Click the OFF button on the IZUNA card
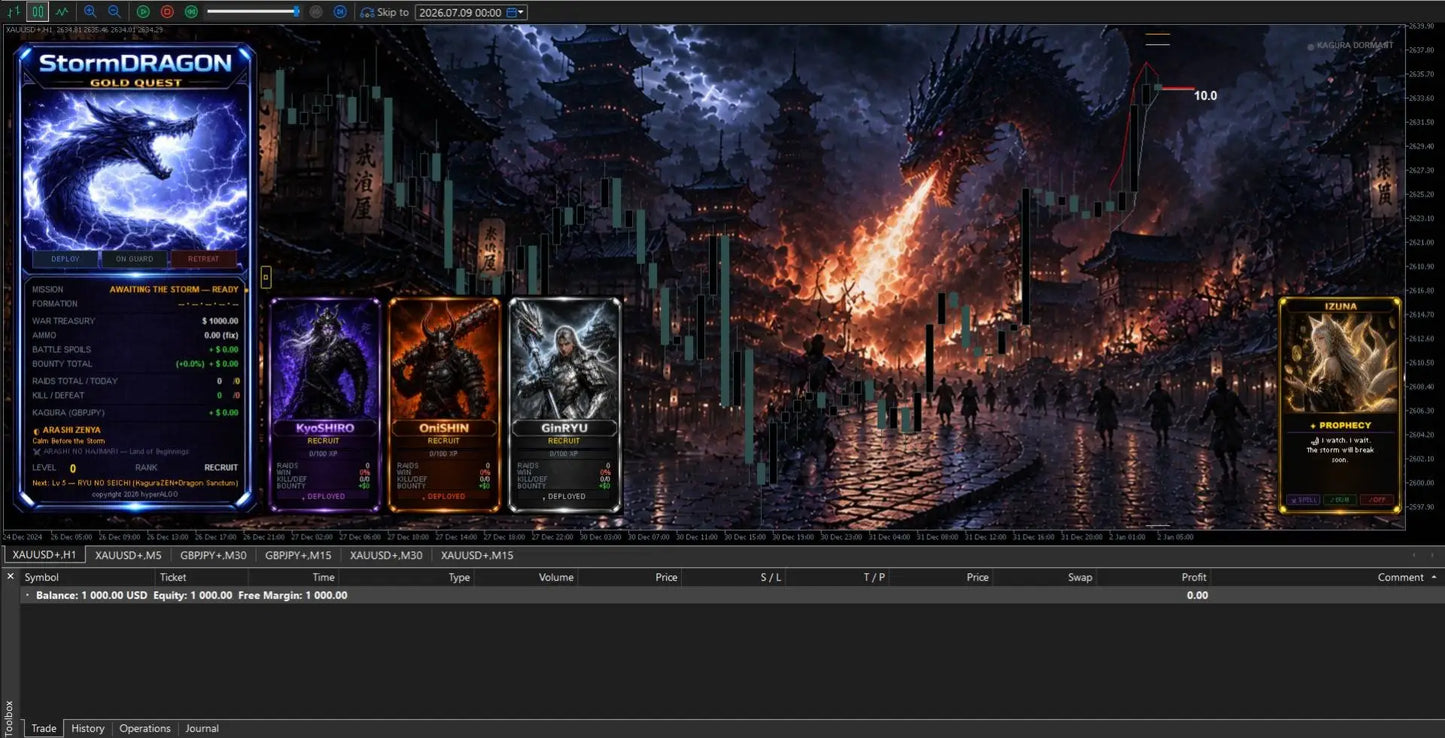Image resolution: width=1445 pixels, height=738 pixels. click(1377, 499)
